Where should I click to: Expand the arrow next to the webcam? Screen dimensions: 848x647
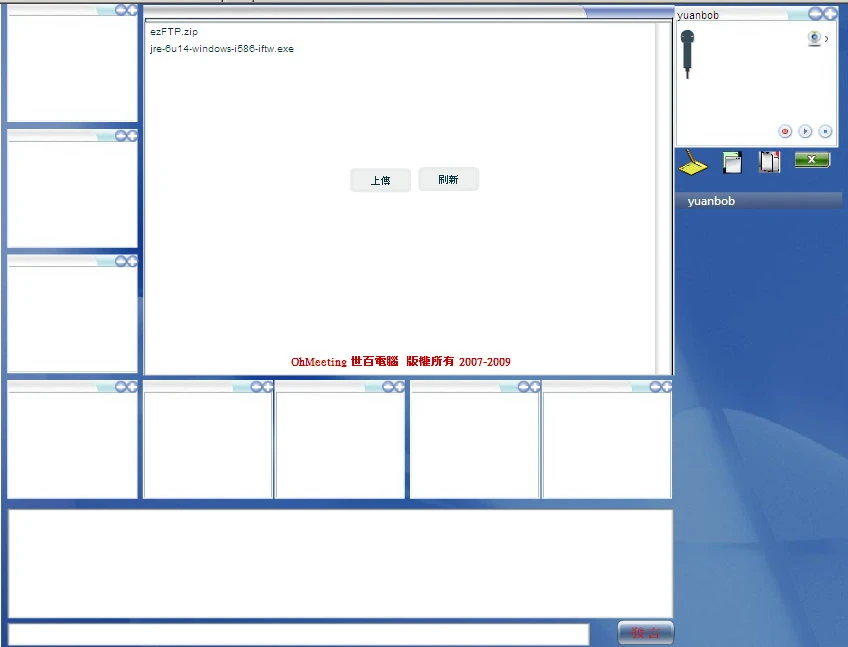(x=826, y=39)
